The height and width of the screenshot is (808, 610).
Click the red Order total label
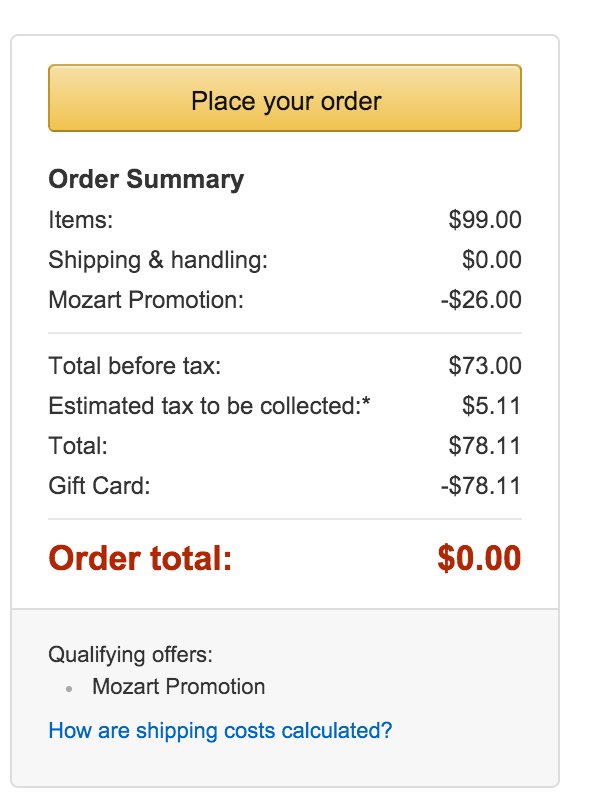coord(140,558)
